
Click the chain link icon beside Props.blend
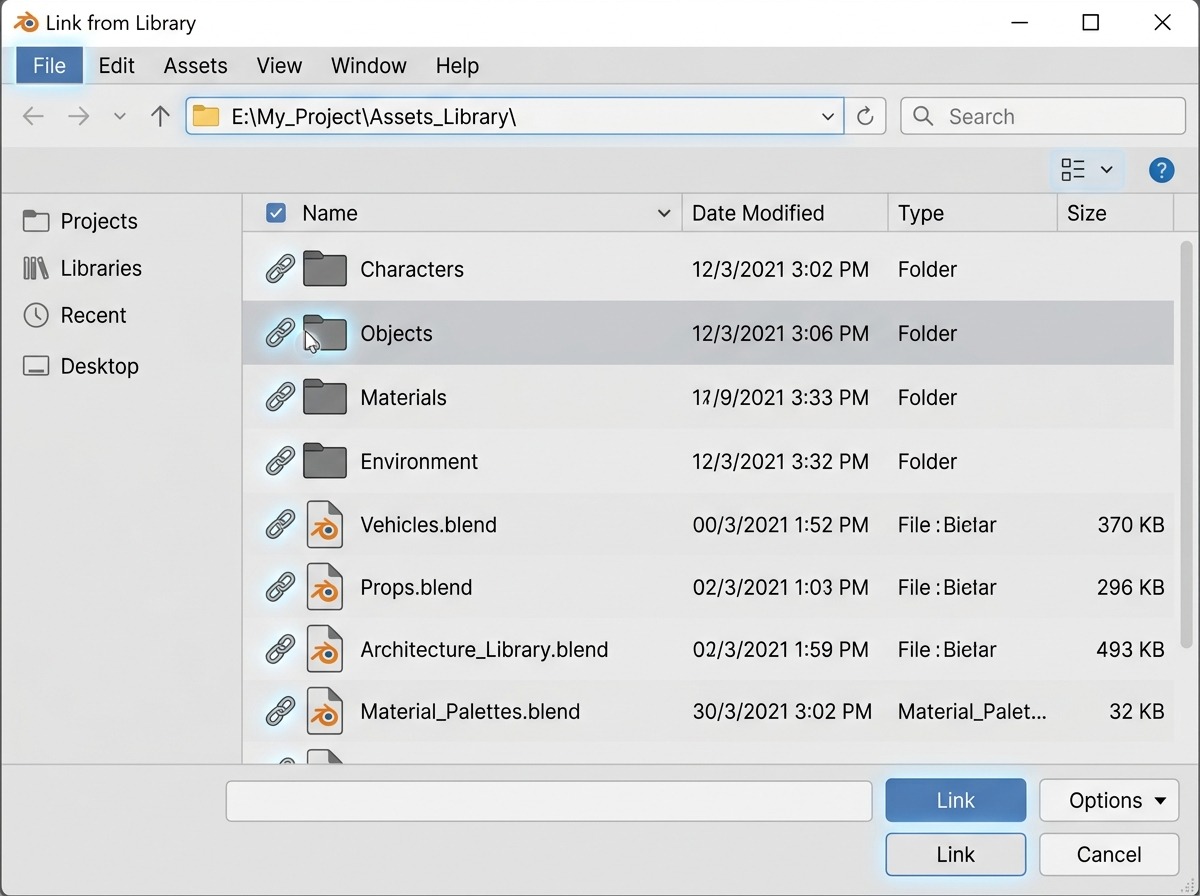[280, 587]
